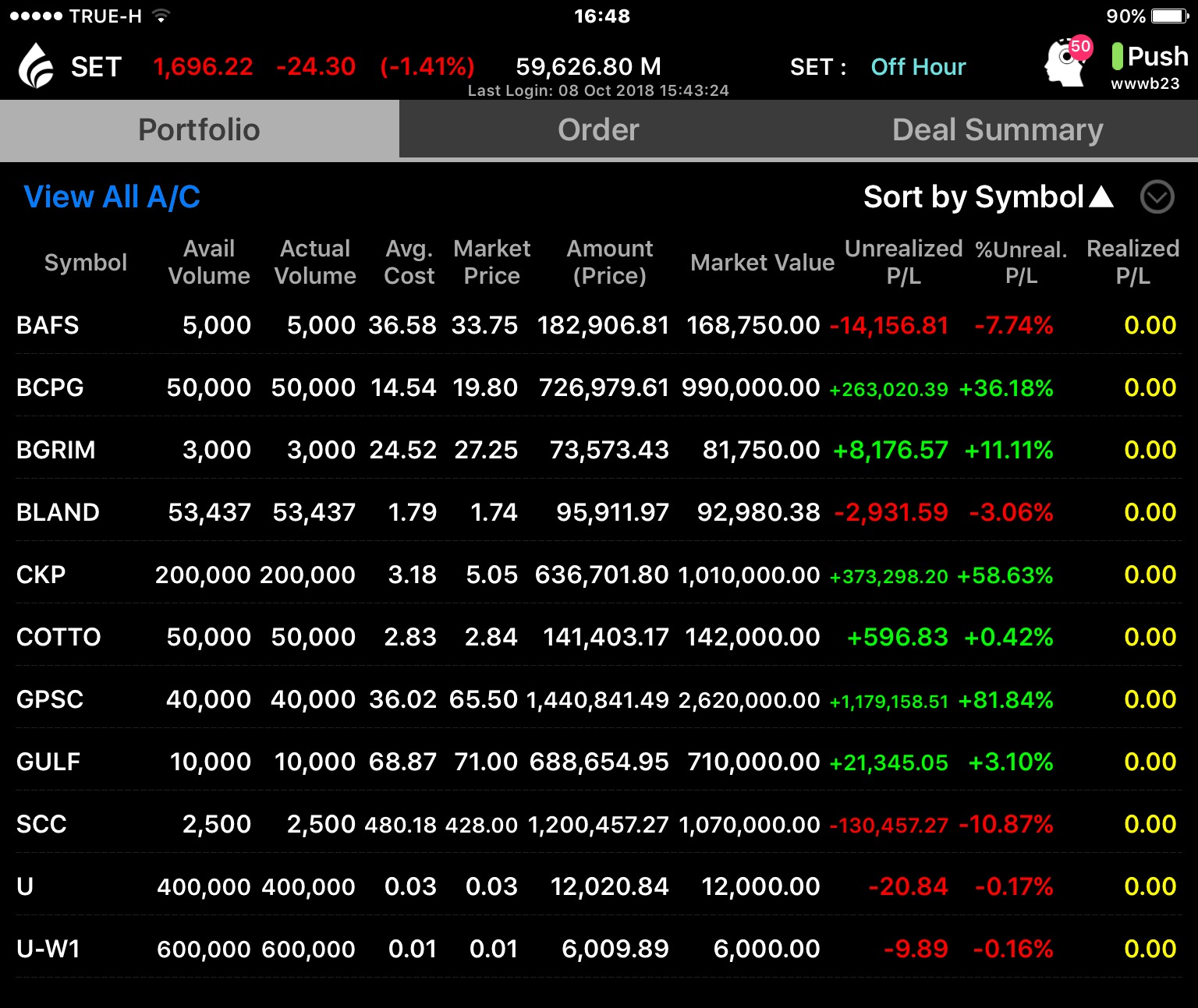The height and width of the screenshot is (1008, 1198).
Task: Select the U symbol
Action: (x=25, y=886)
